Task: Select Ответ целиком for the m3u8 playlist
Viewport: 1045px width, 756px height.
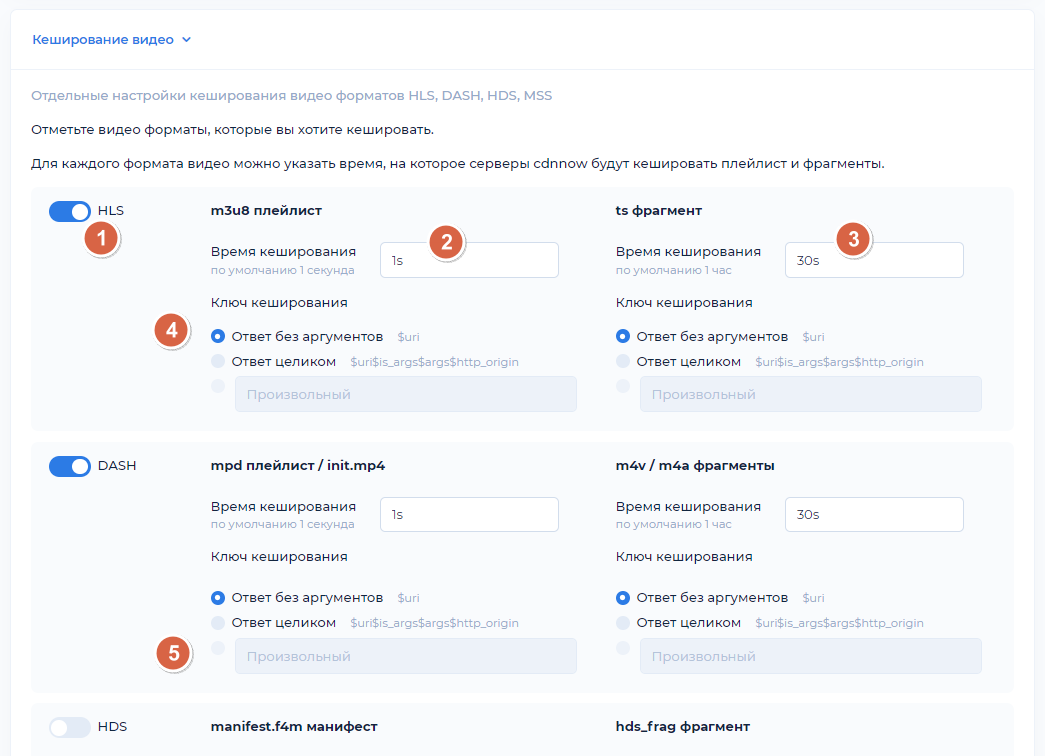Action: pyautogui.click(x=217, y=362)
